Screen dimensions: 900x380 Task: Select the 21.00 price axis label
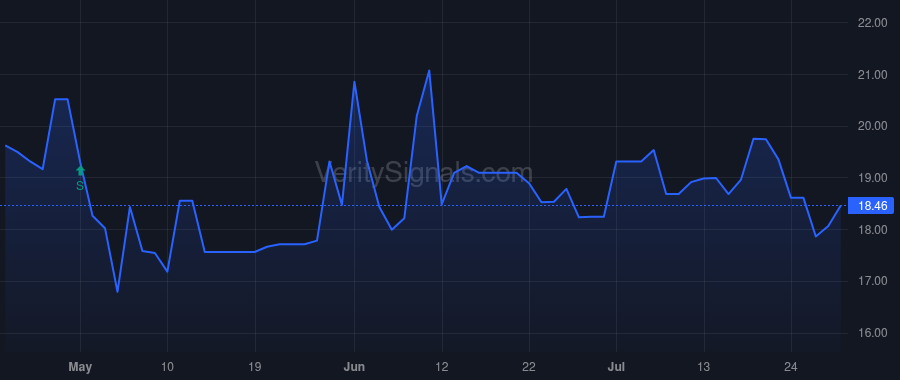872,75
